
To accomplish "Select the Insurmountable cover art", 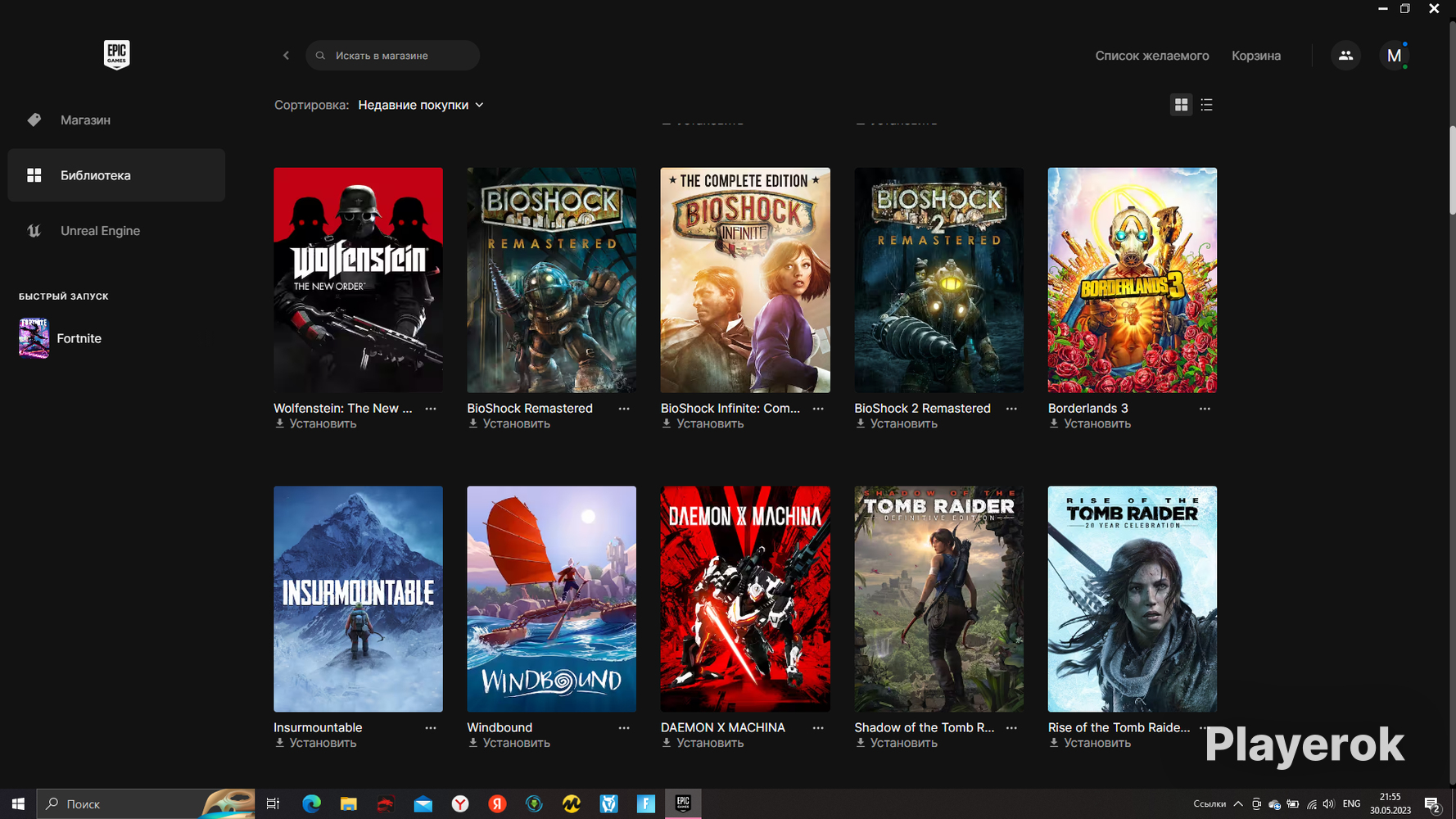I will coord(358,600).
